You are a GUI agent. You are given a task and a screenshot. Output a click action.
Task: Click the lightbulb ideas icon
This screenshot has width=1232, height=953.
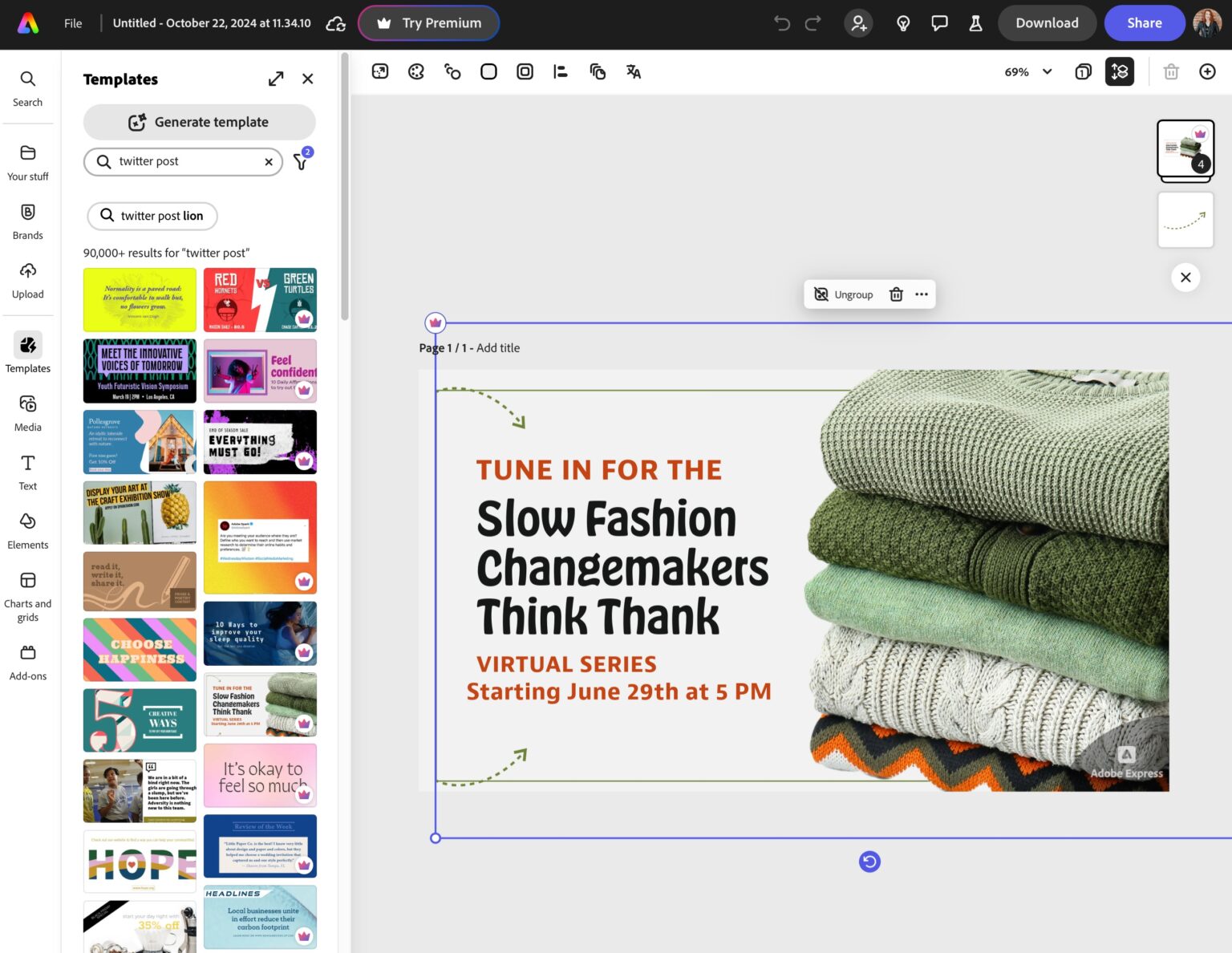pos(903,23)
